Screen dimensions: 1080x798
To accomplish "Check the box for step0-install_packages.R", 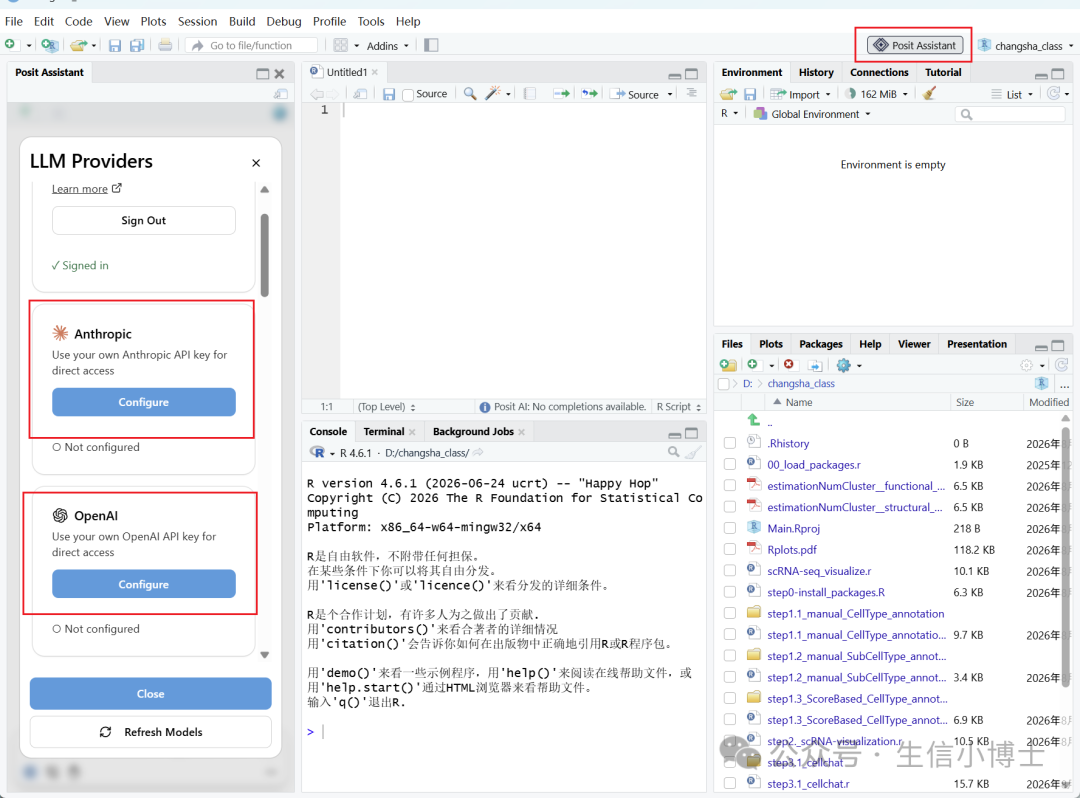I will [730, 593].
